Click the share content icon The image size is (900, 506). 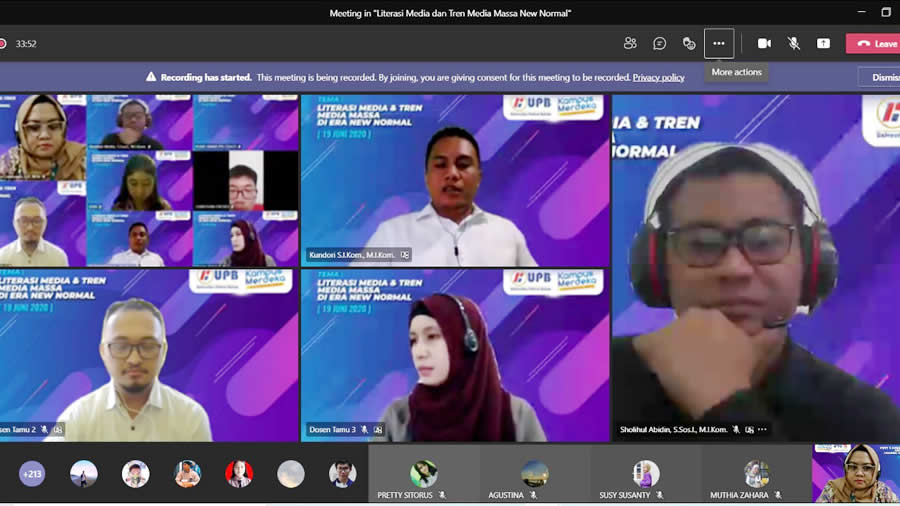(823, 43)
